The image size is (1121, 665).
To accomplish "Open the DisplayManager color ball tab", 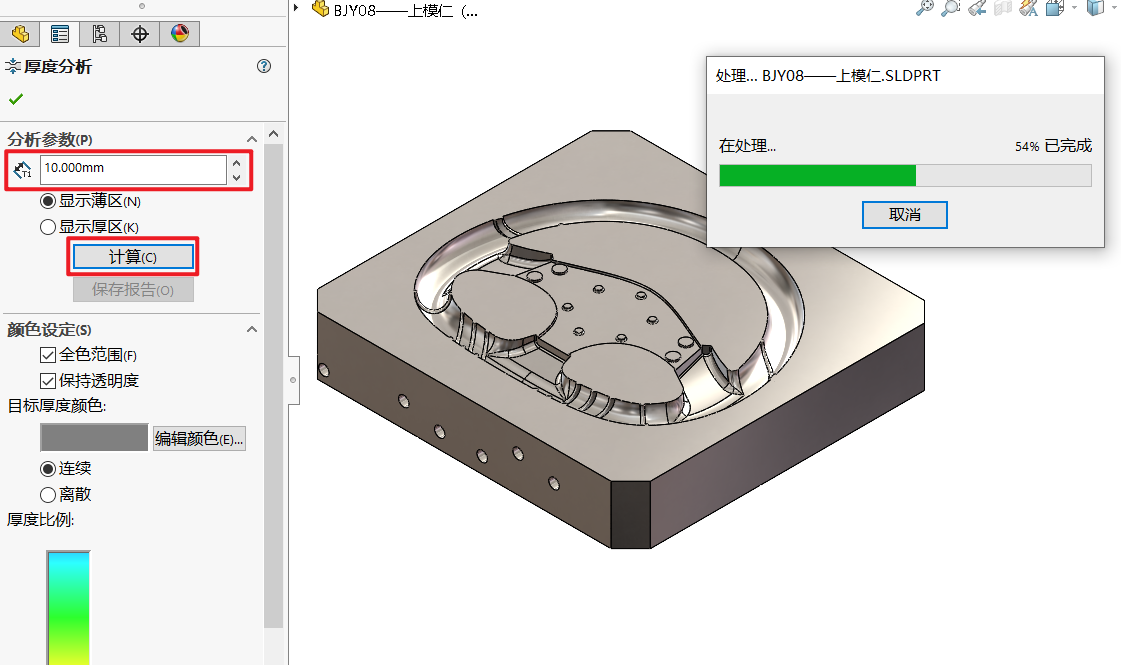I will (180, 34).
